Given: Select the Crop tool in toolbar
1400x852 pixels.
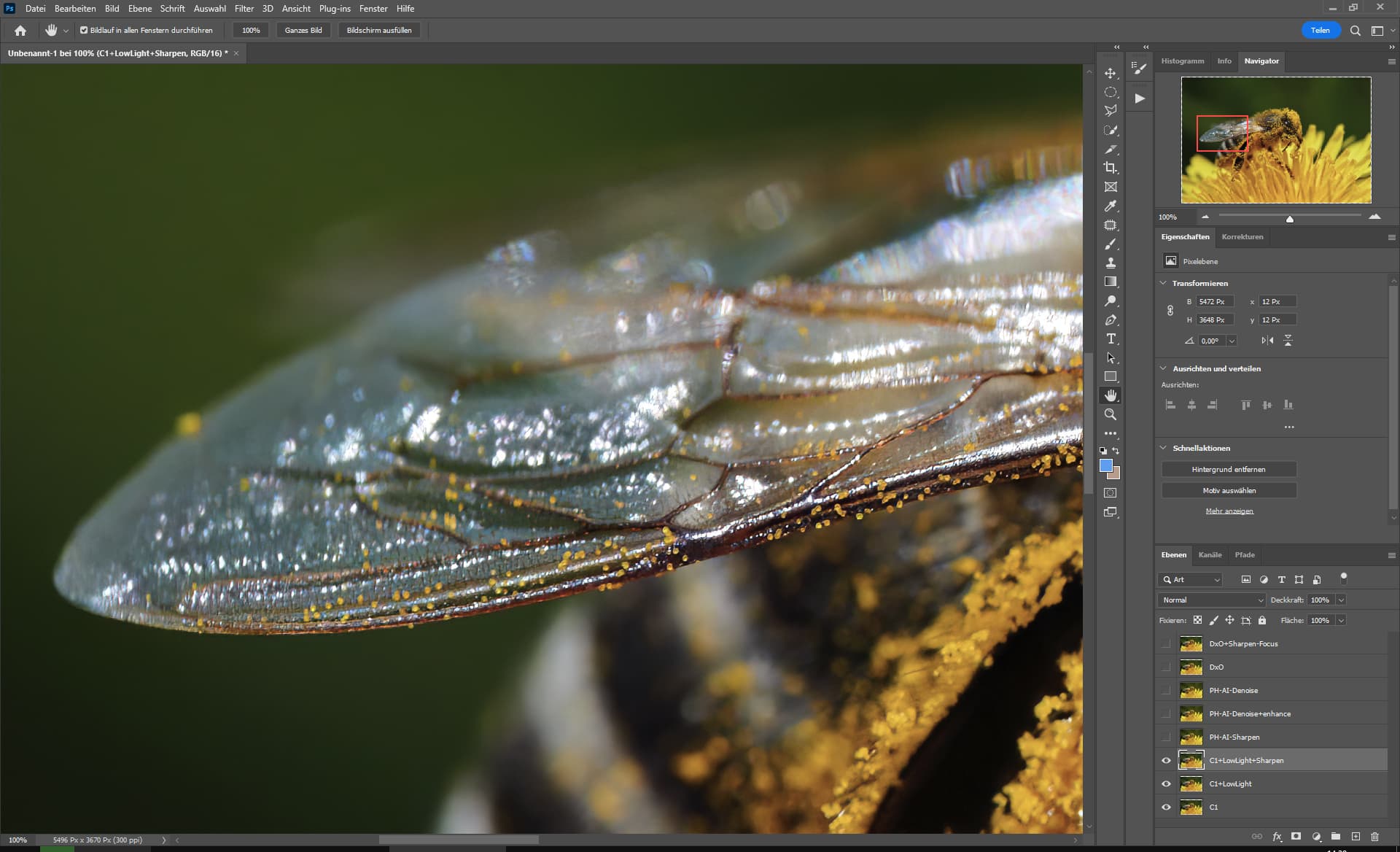Looking at the screenshot, I should click(1110, 168).
